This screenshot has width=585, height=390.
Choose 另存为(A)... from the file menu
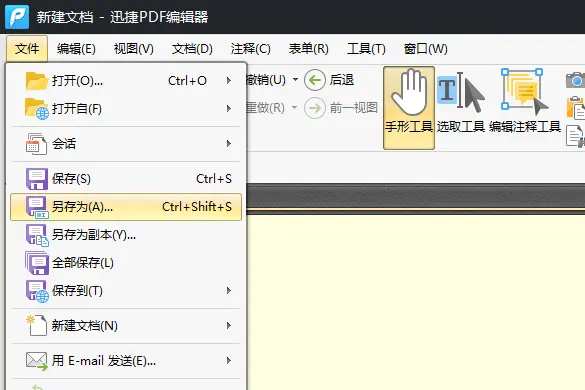(x=126, y=207)
